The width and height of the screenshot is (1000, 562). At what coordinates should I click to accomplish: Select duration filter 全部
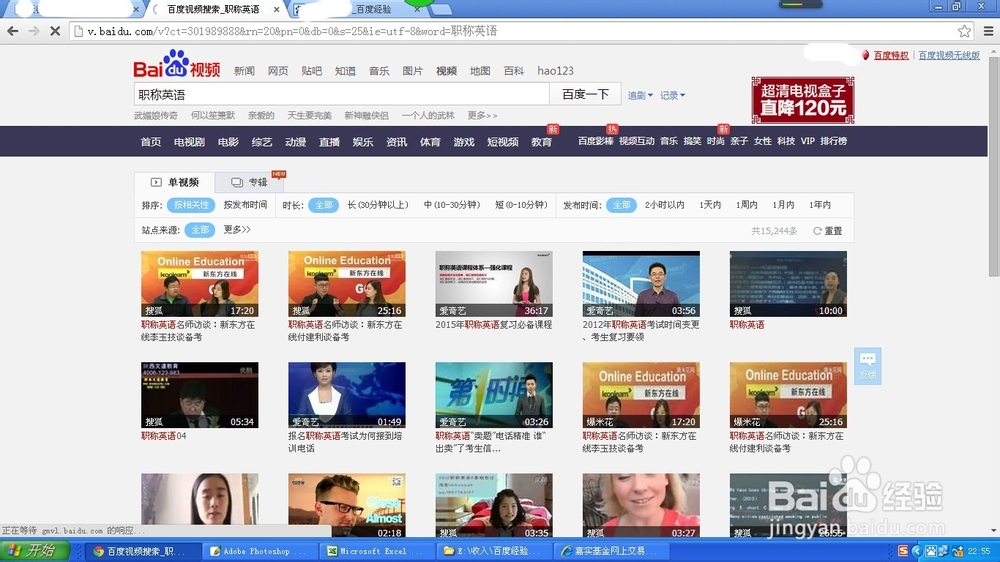pos(323,205)
